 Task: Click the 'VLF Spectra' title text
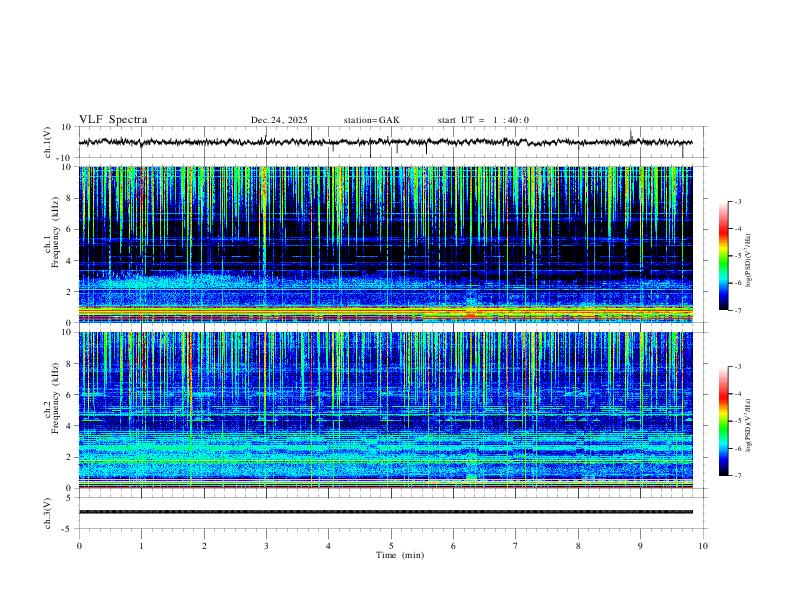(x=113, y=120)
